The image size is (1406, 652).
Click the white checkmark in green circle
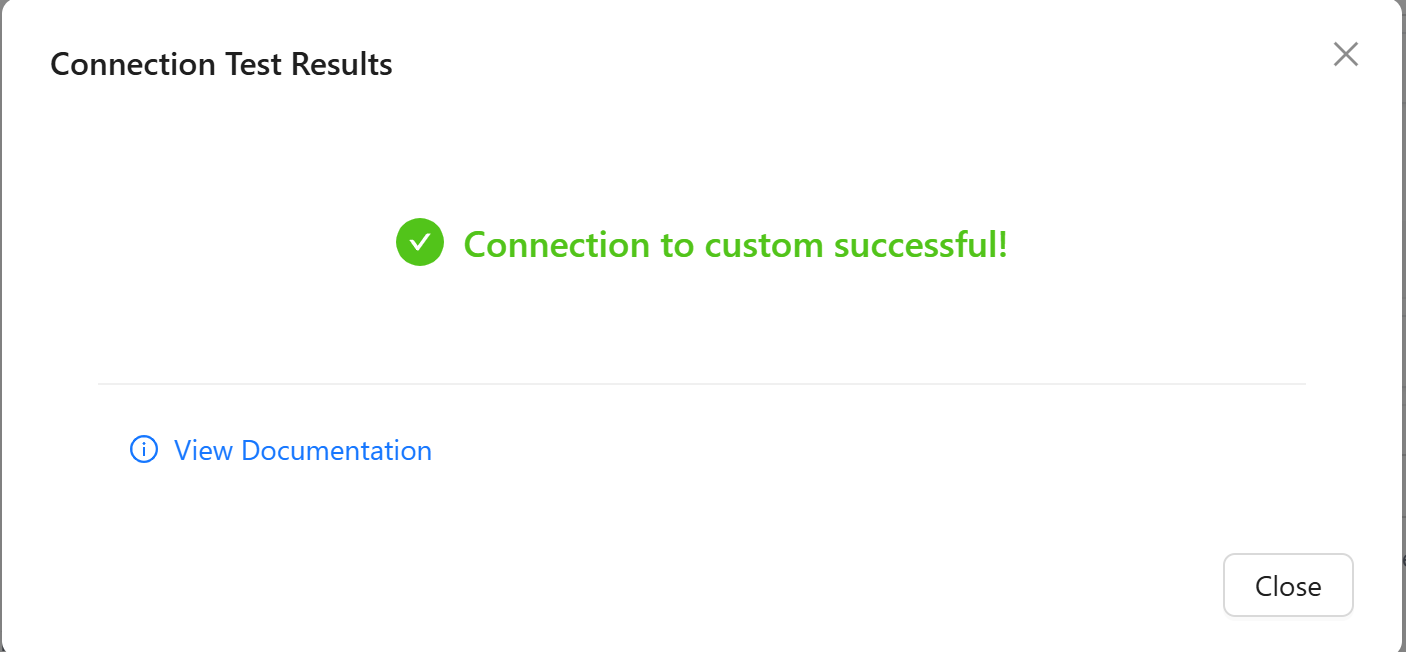[420, 243]
